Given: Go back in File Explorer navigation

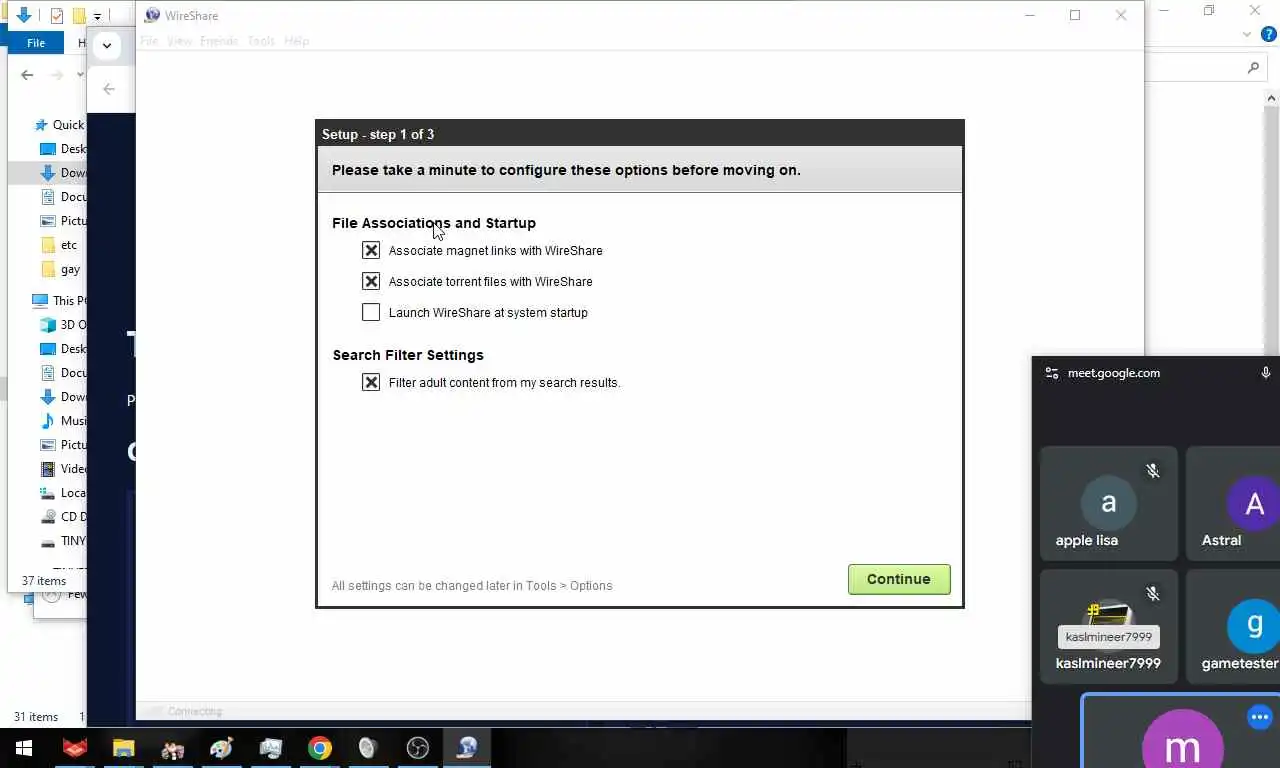Looking at the screenshot, I should point(27,75).
